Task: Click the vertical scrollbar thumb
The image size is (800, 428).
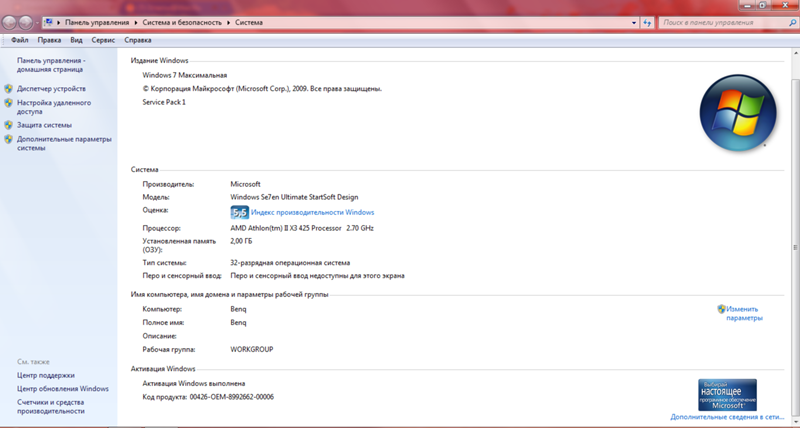Action: click(795, 247)
